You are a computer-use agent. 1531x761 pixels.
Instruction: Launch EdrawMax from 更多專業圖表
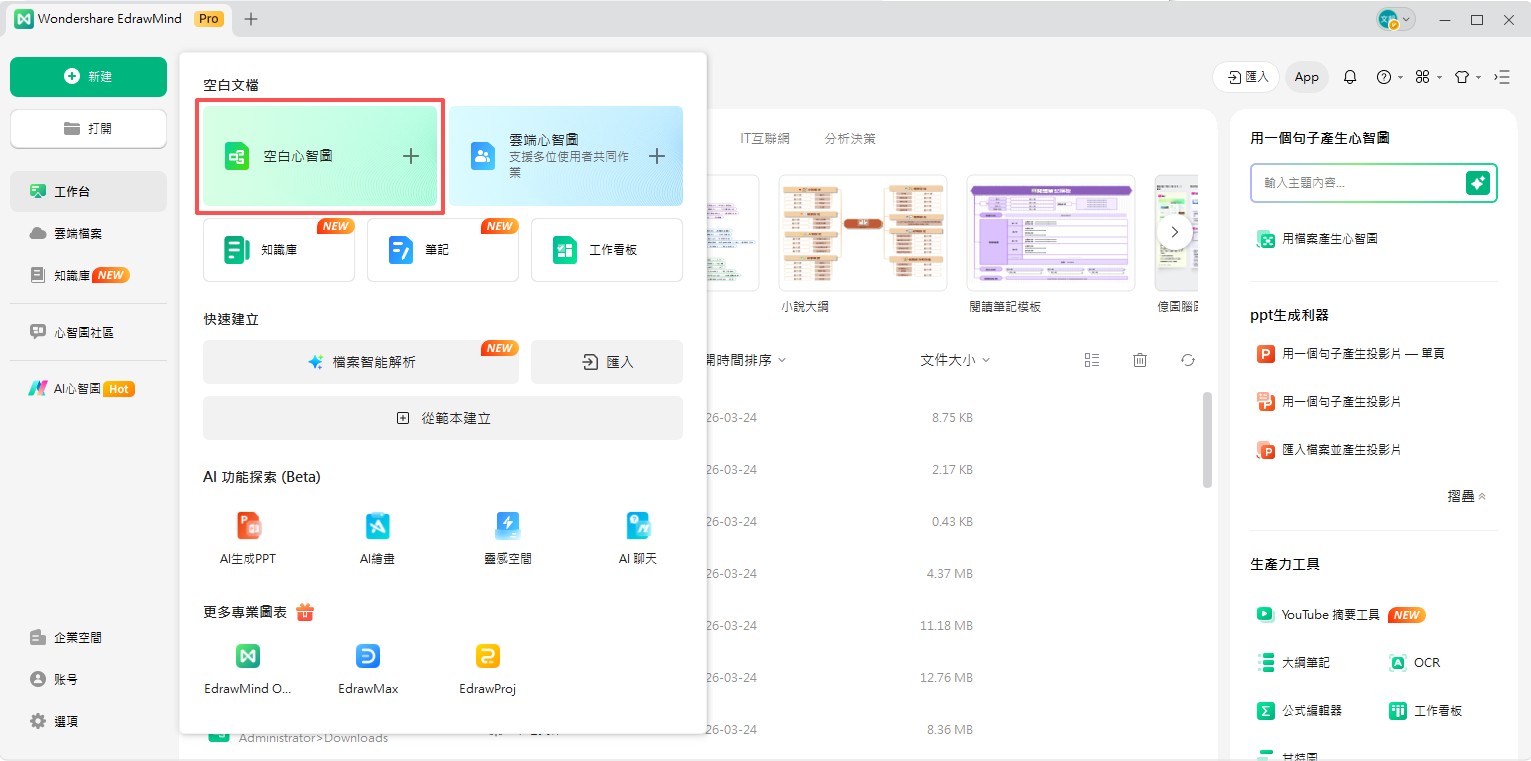(368, 667)
